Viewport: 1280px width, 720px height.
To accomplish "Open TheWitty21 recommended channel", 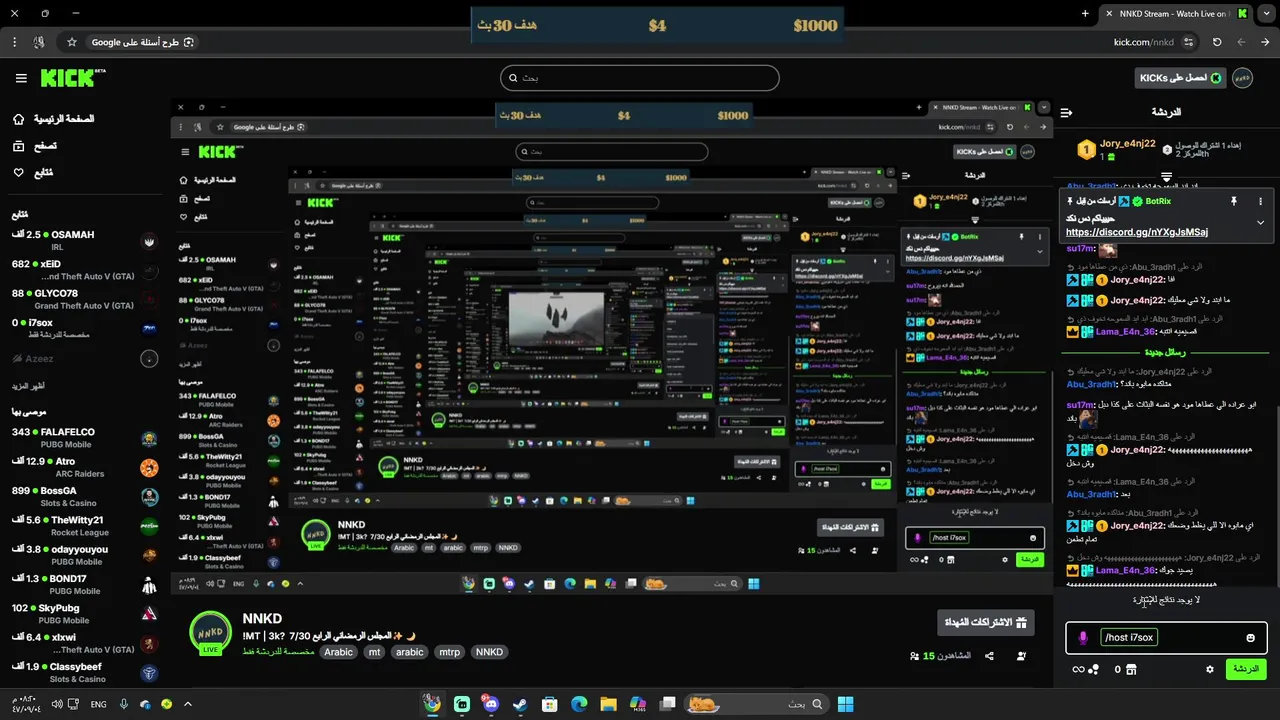I will point(85,526).
